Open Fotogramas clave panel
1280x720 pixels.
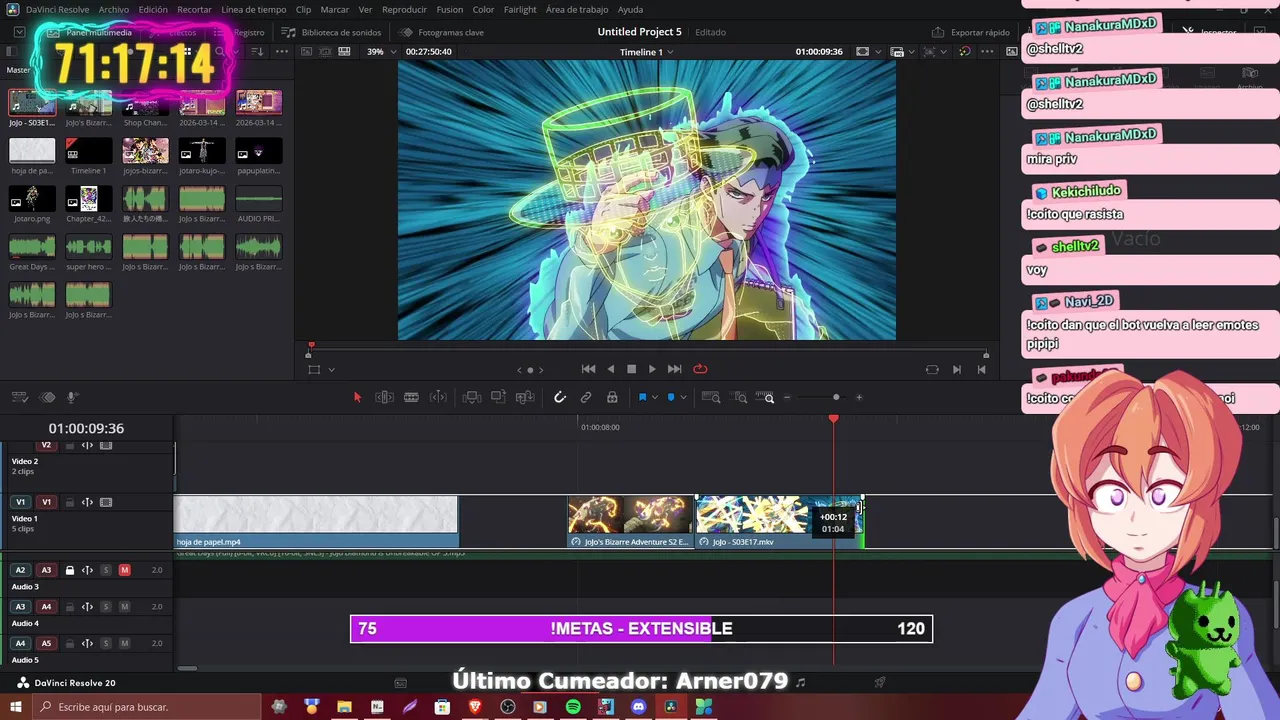tap(441, 32)
